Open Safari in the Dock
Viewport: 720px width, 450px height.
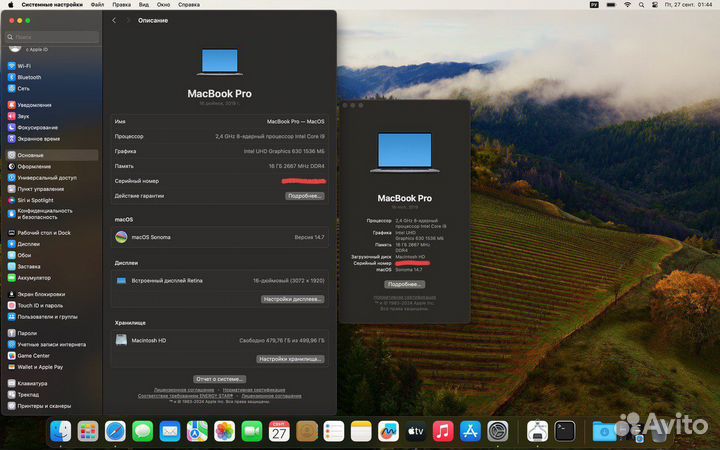(115, 431)
